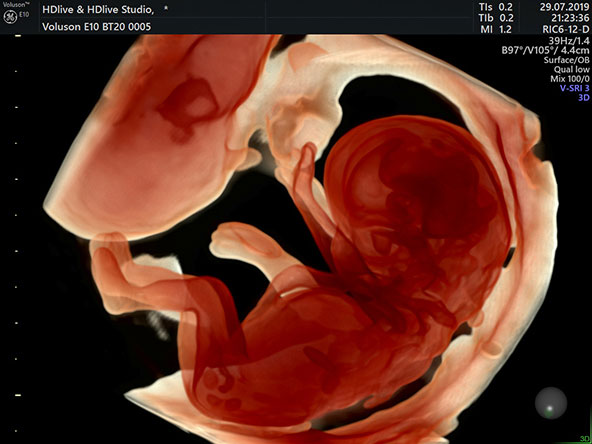The image size is (592, 444).
Task: Click the 29.07.2019 date display
Action: (x=564, y=7)
